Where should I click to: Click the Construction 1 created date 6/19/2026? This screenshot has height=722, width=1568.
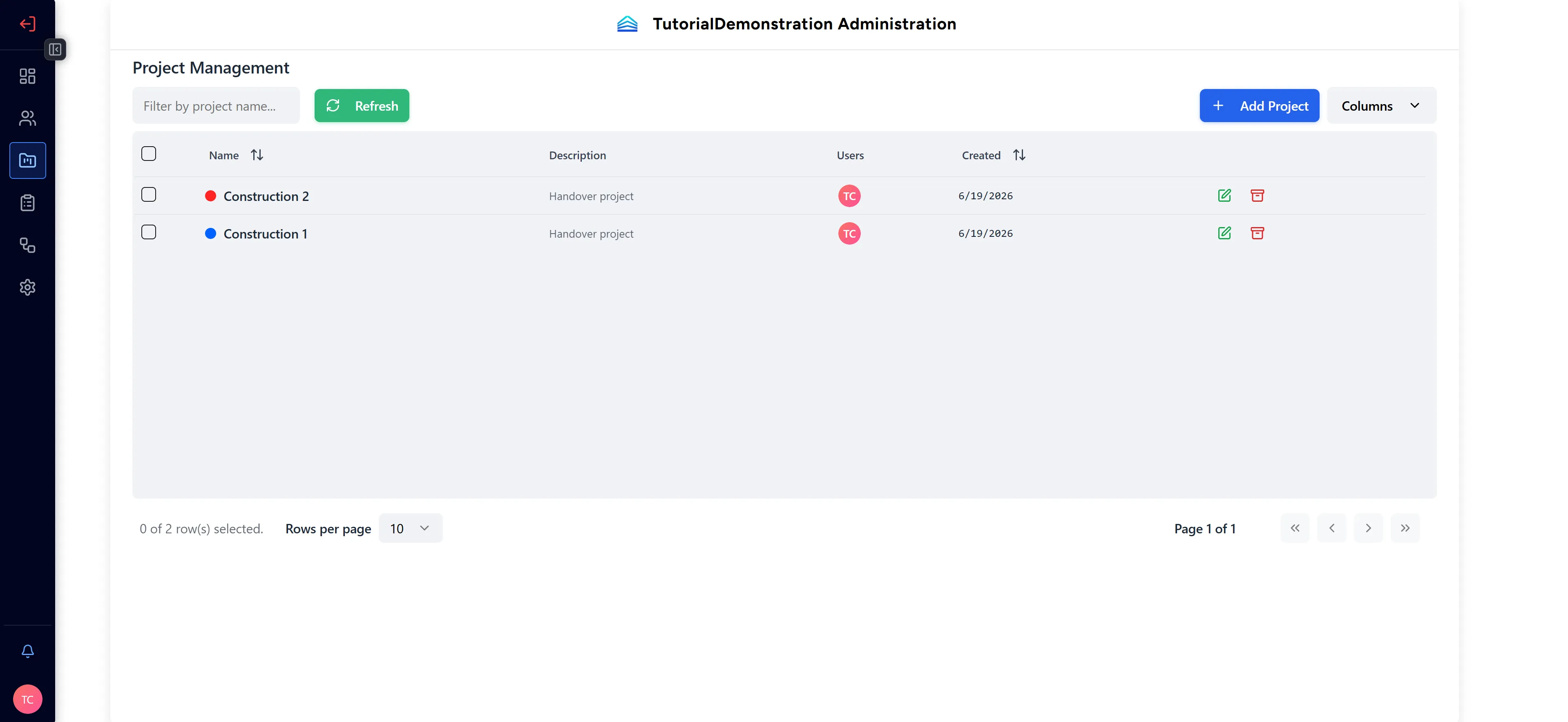(x=985, y=234)
